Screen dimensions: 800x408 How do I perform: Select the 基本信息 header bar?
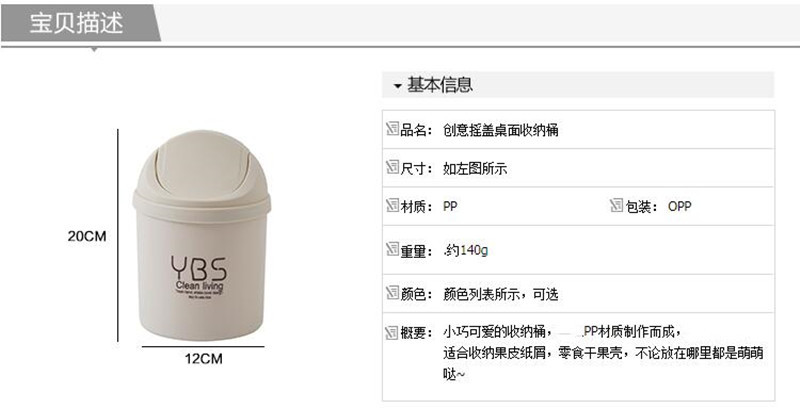point(578,85)
